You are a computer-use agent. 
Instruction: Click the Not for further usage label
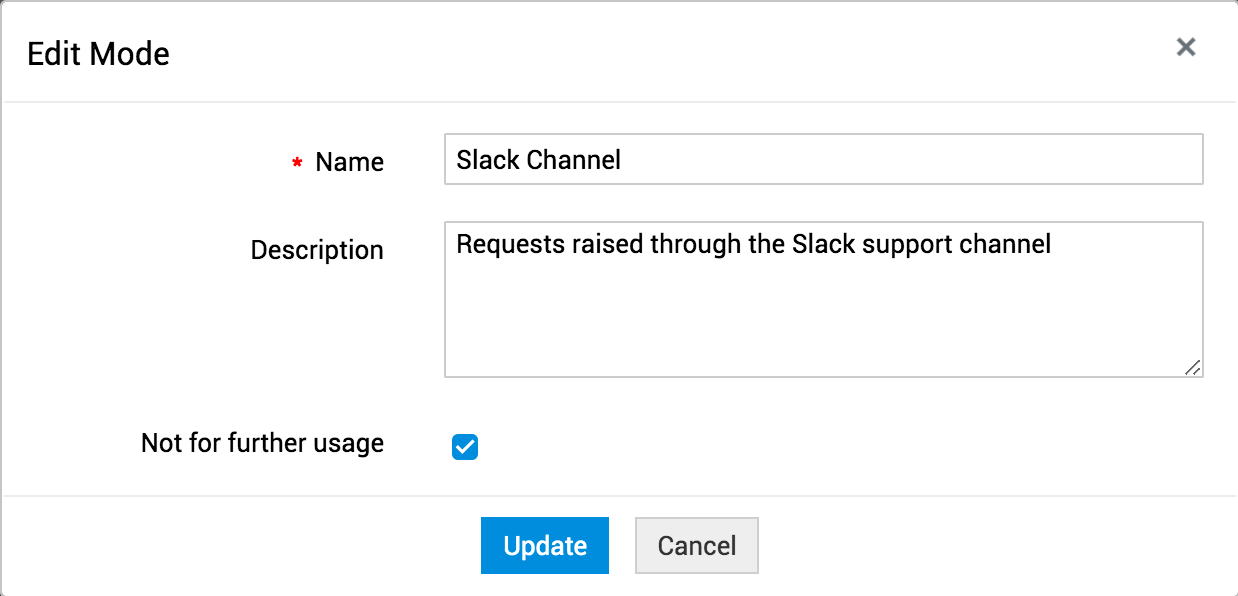[x=262, y=442]
